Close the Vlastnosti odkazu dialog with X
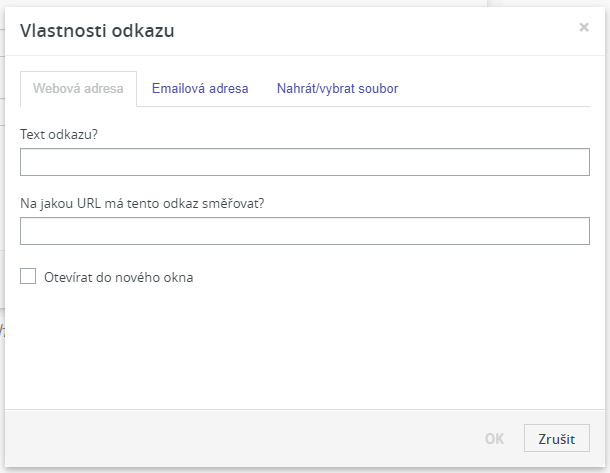 584,27
